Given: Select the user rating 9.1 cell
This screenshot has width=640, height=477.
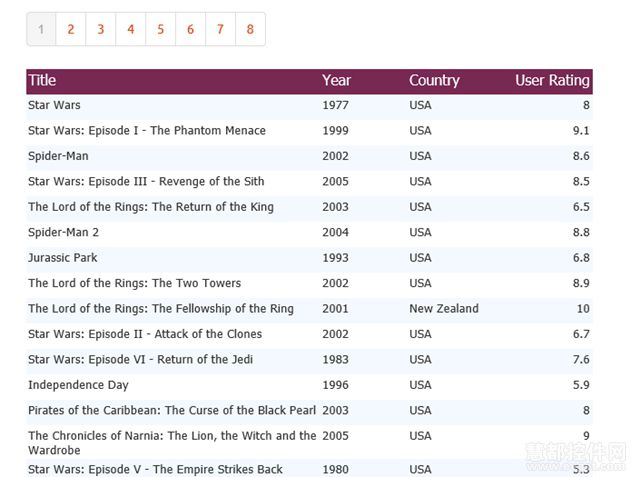Looking at the screenshot, I should [x=581, y=131].
